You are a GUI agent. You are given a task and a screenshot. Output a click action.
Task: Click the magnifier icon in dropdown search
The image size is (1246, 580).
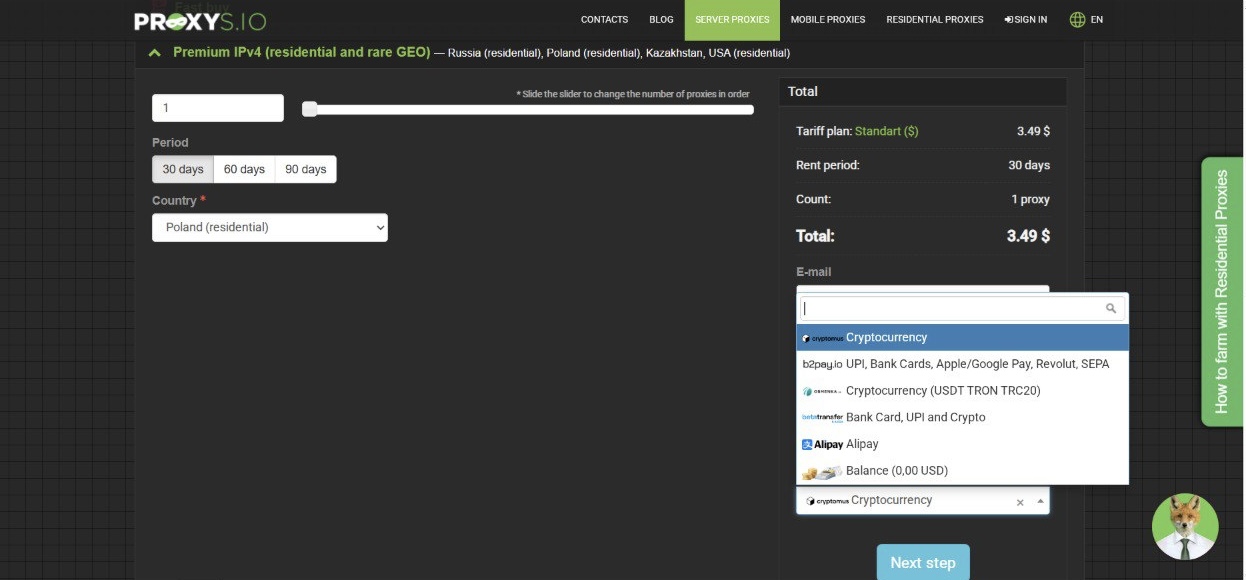click(1111, 309)
